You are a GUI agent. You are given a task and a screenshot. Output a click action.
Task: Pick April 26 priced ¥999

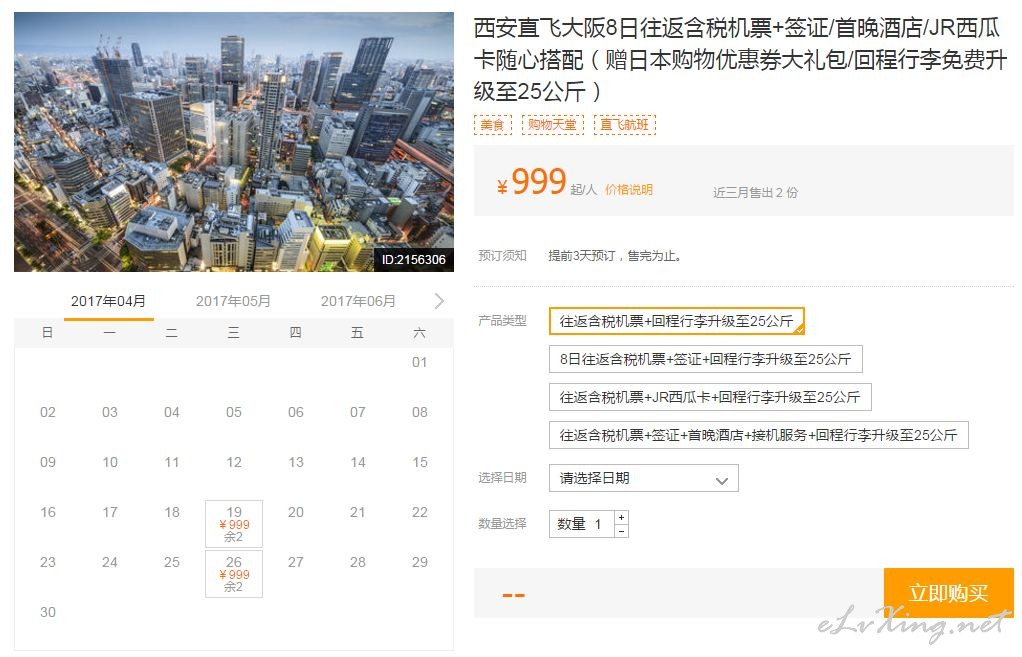click(x=234, y=574)
